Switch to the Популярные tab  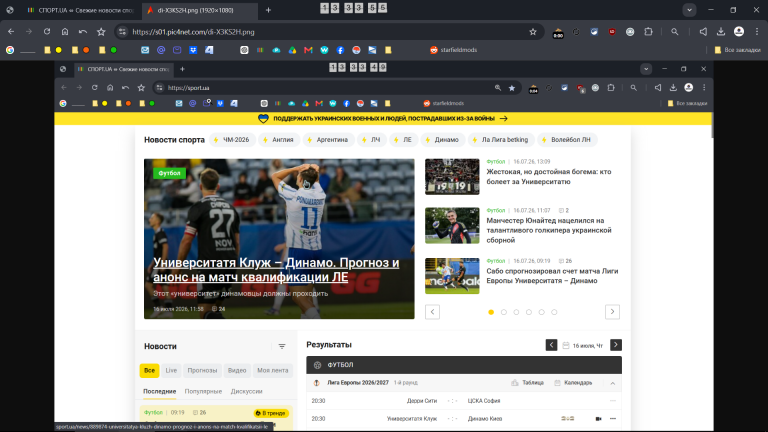click(203, 391)
